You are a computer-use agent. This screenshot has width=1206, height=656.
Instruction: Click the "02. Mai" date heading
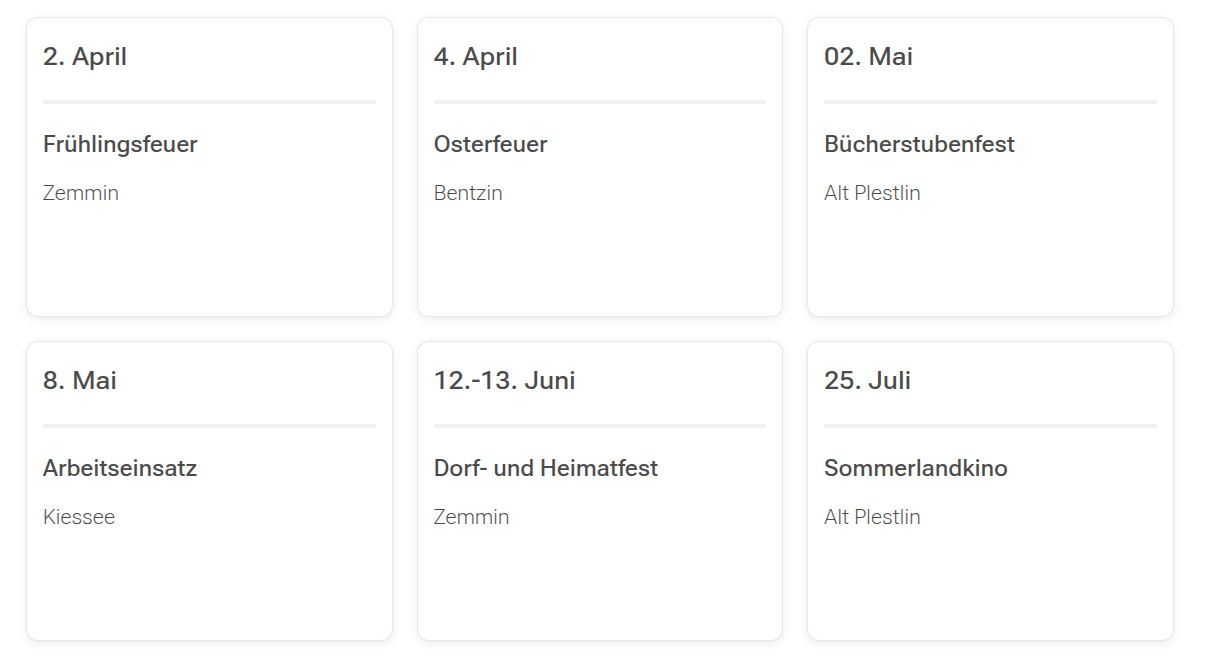[x=868, y=57]
